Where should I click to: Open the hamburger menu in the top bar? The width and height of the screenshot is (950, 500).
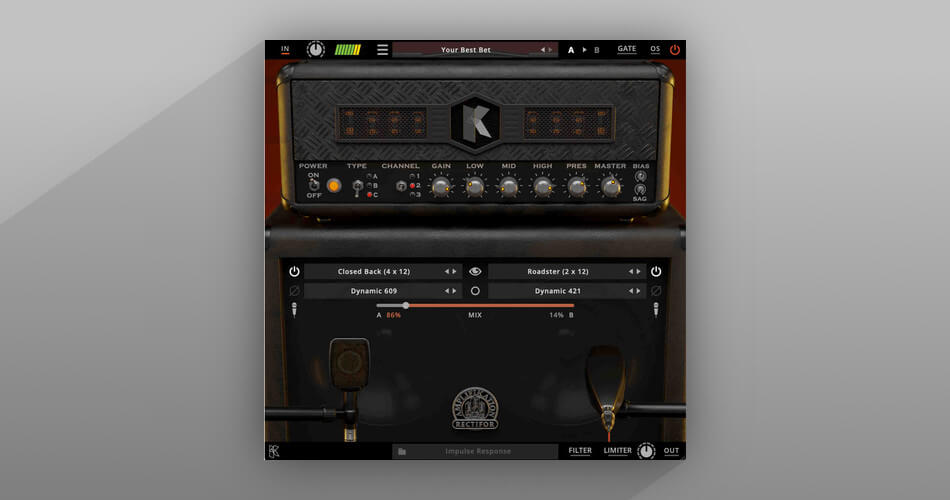[x=382, y=50]
